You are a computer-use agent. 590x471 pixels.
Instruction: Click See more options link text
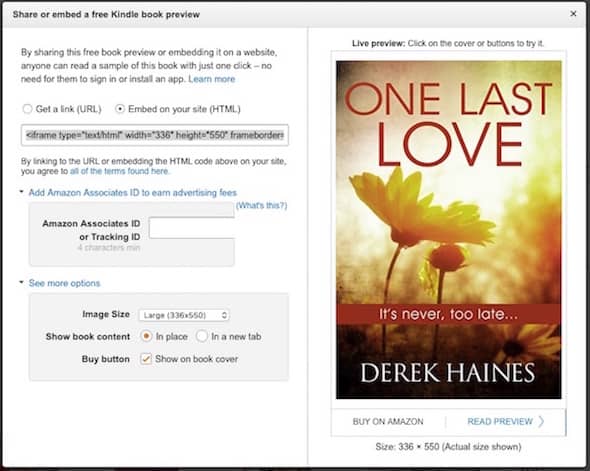(64, 283)
